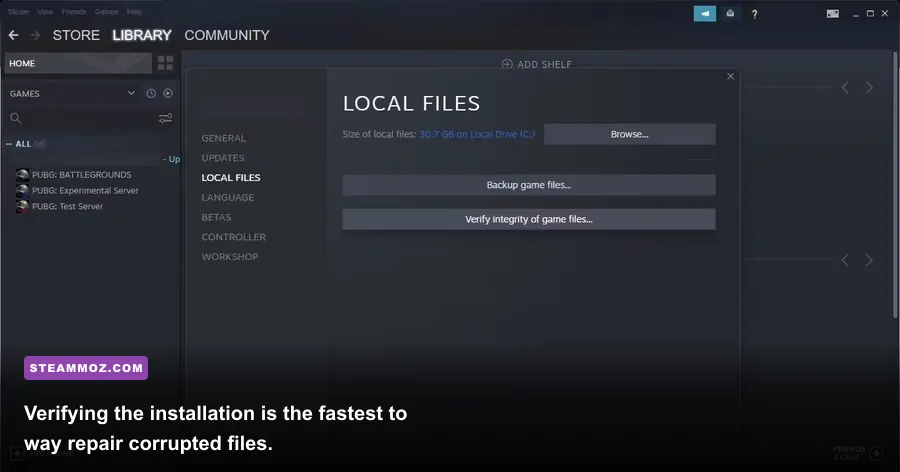Select PUBG: Test Server in list
900x472 pixels.
(x=67, y=206)
